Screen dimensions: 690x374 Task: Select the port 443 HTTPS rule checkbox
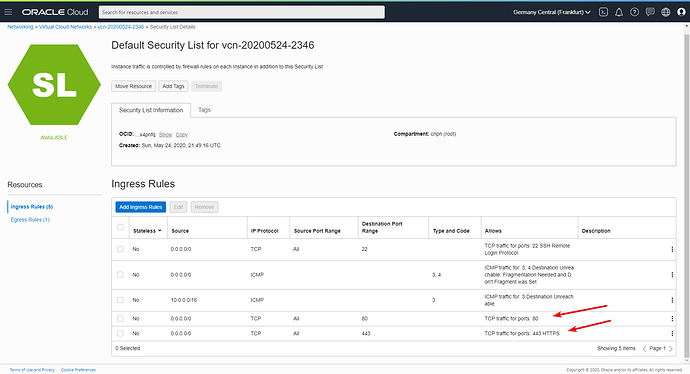pos(120,333)
